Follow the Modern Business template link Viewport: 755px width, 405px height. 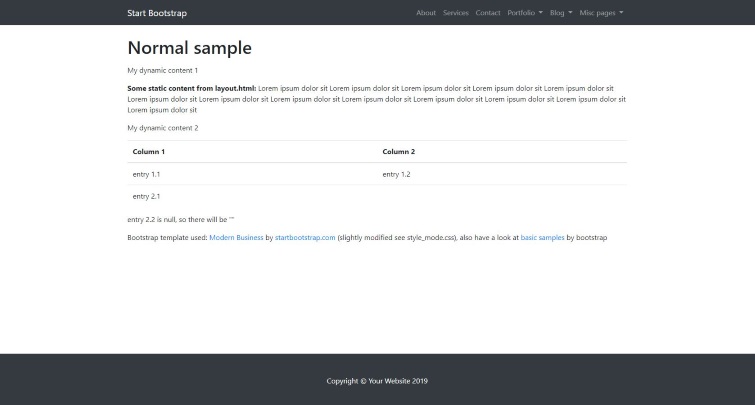236,238
